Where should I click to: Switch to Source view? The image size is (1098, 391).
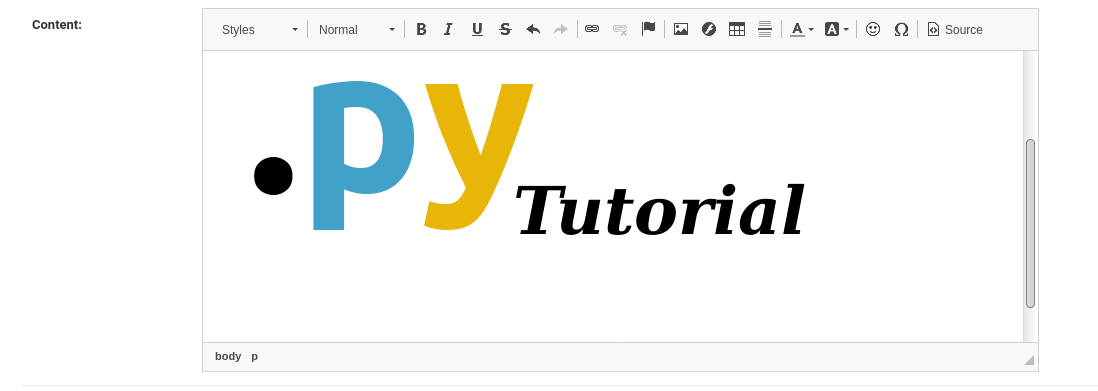[955, 29]
